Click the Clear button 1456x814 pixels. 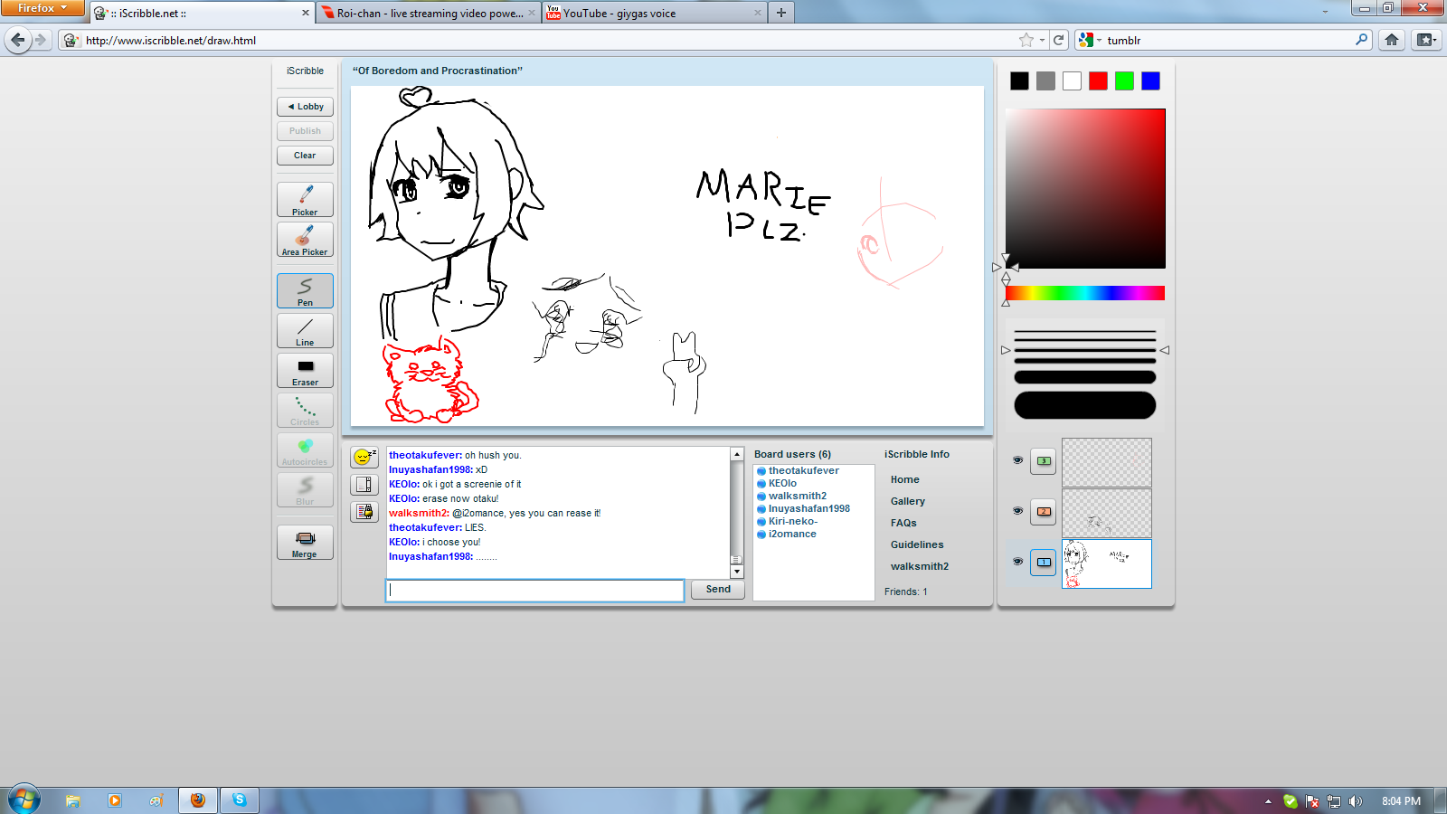tap(305, 156)
